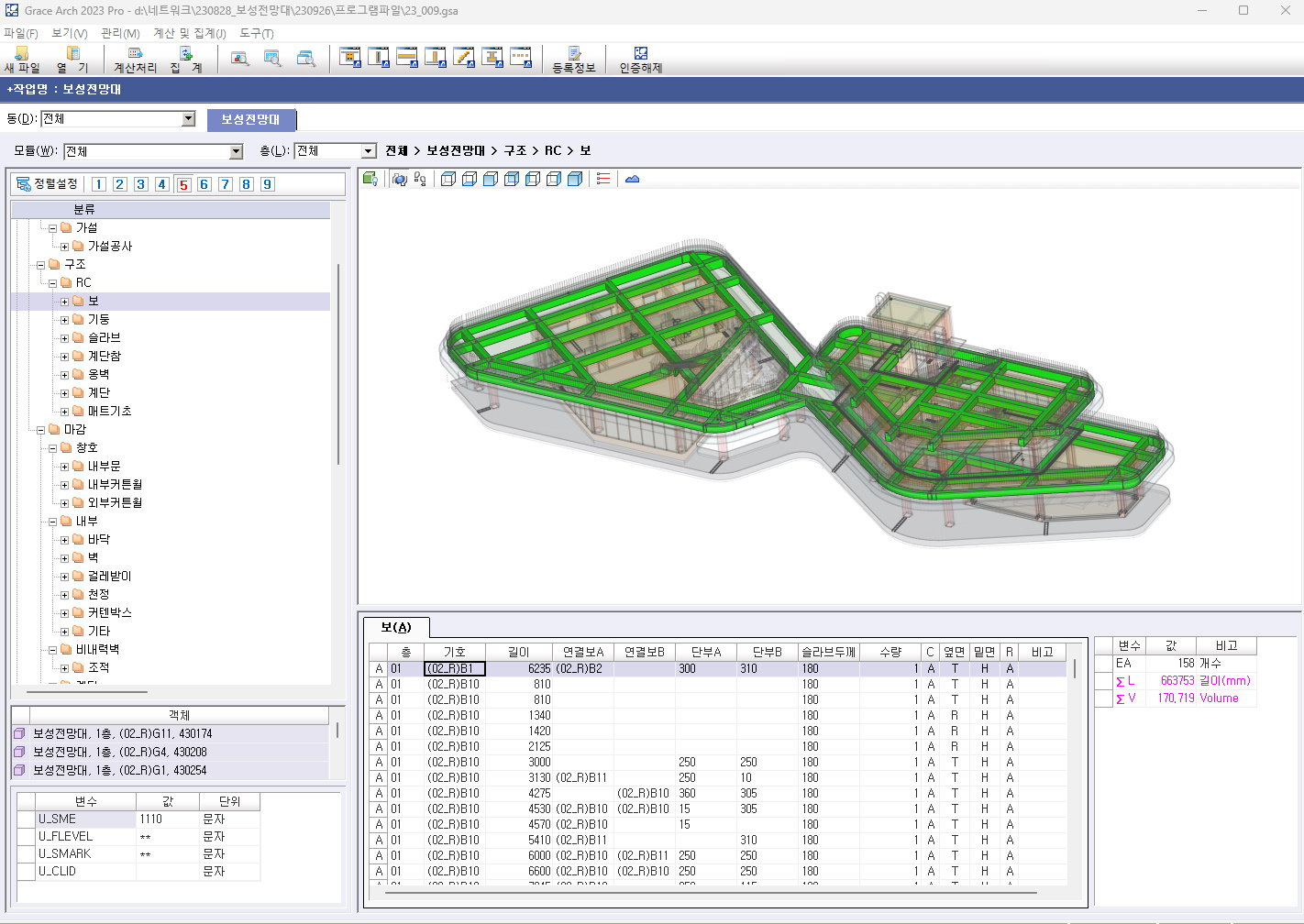Expand the 가설공사 tree node
Screen dimensions: 1304x924
[x=64, y=247]
